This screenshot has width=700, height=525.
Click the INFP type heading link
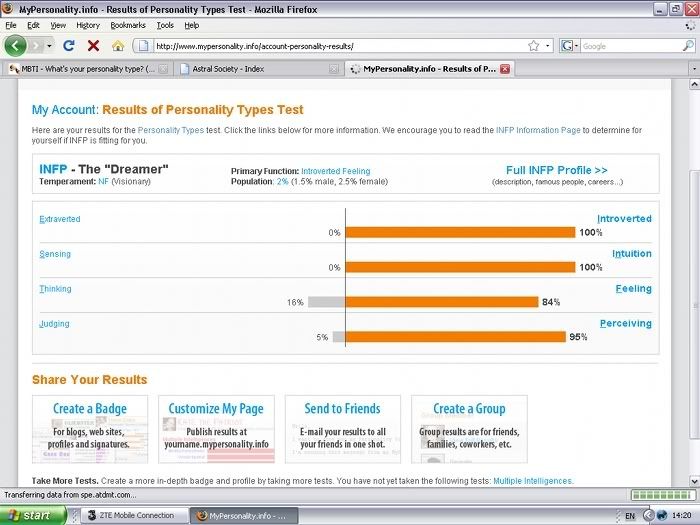[x=53, y=169]
